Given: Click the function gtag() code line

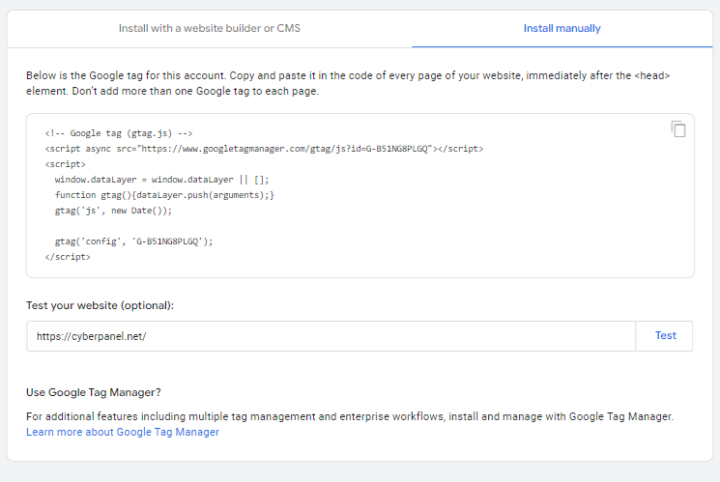Looking at the screenshot, I should pyautogui.click(x=164, y=195).
